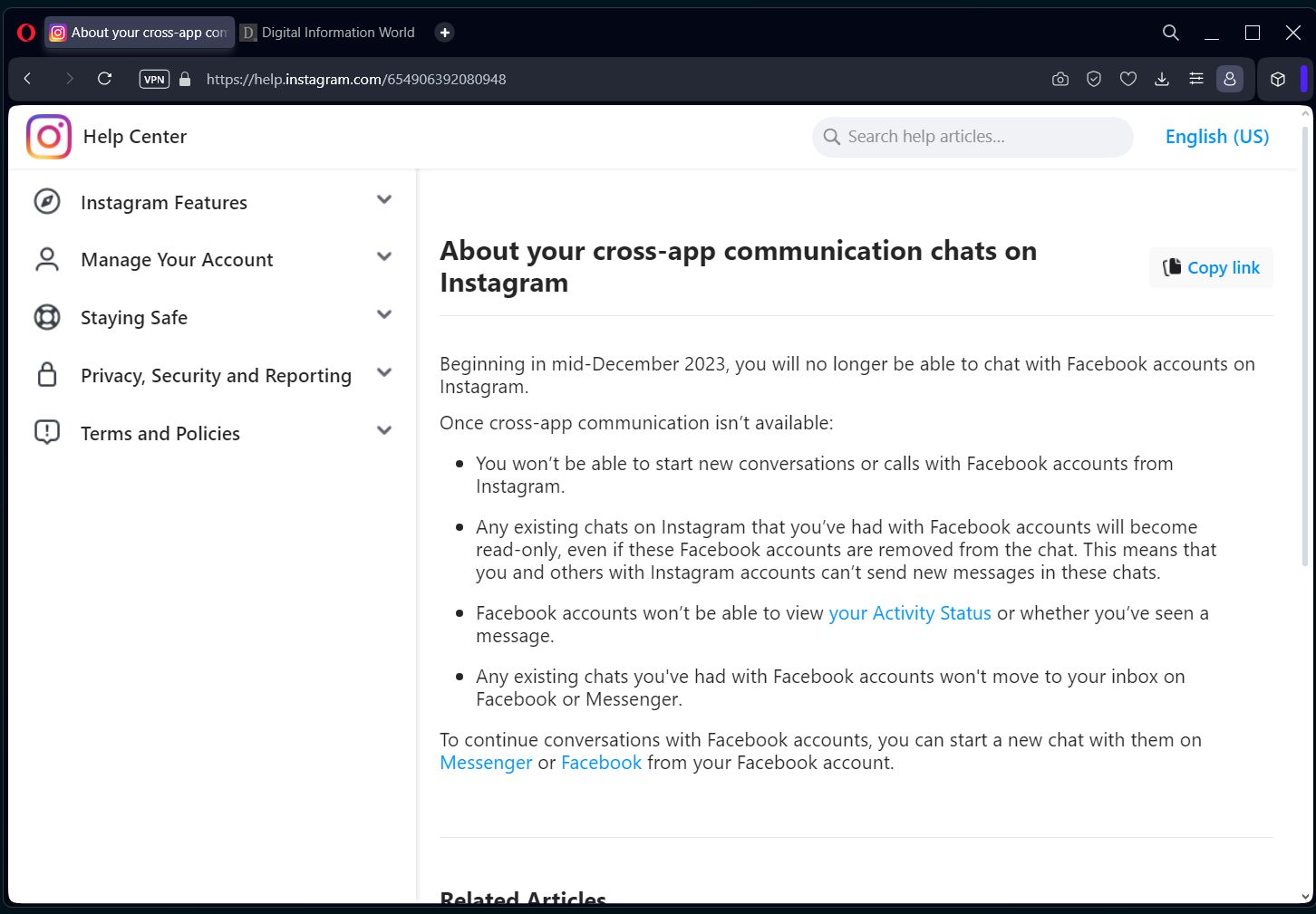The image size is (1316, 914).
Task: Select Instagram Features in the sidebar
Action: pyautogui.click(x=164, y=203)
